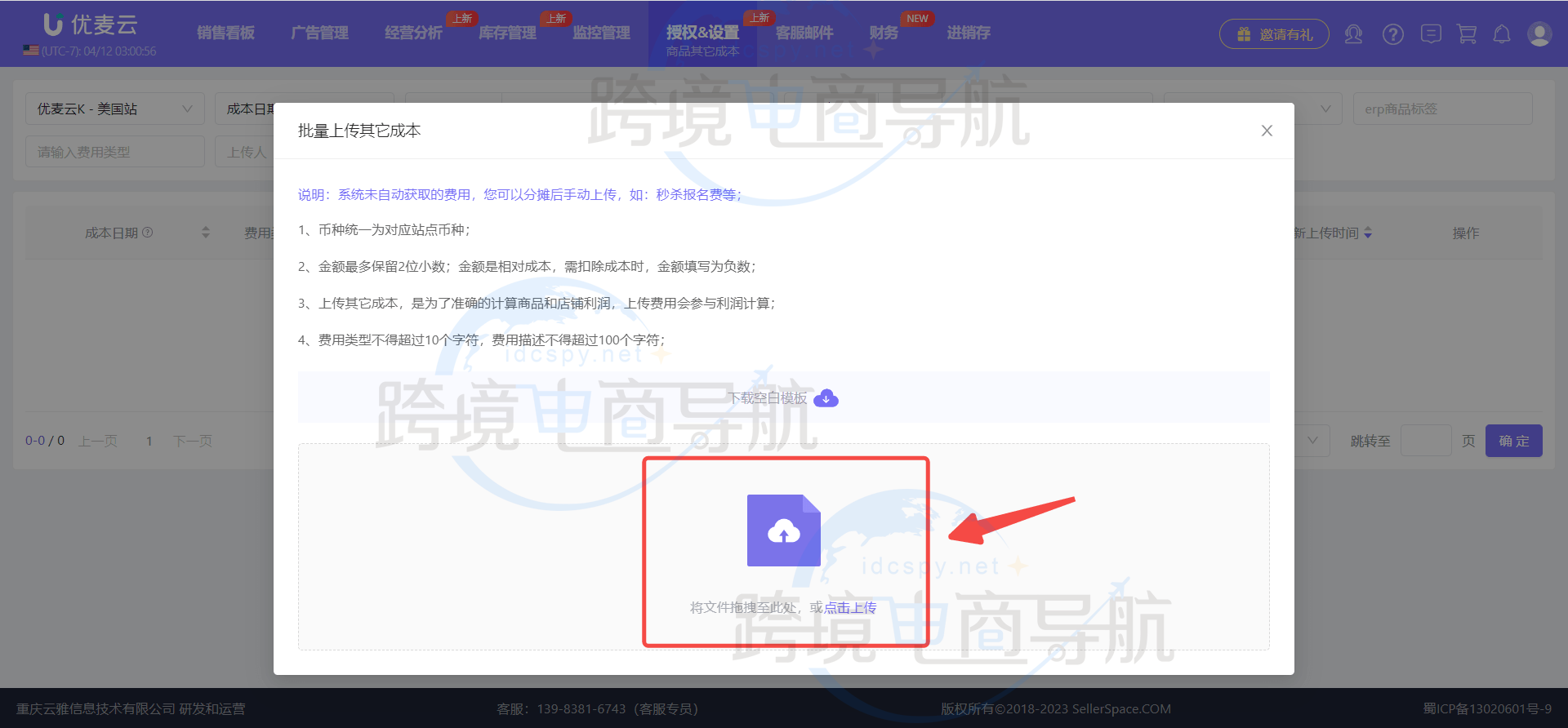
Task: Click the message feedback icon
Action: click(1431, 34)
